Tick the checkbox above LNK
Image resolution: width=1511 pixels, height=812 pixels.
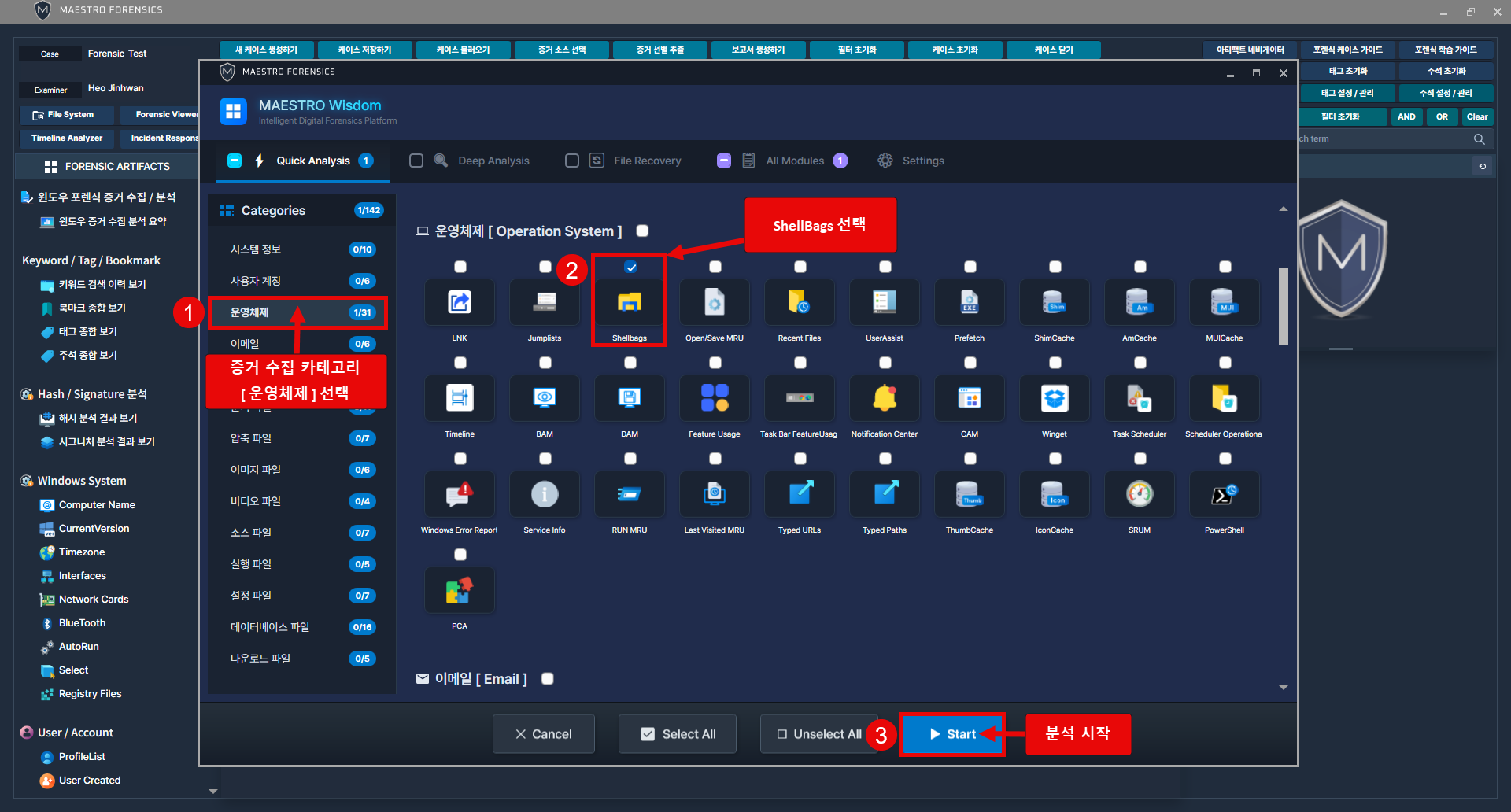460,268
